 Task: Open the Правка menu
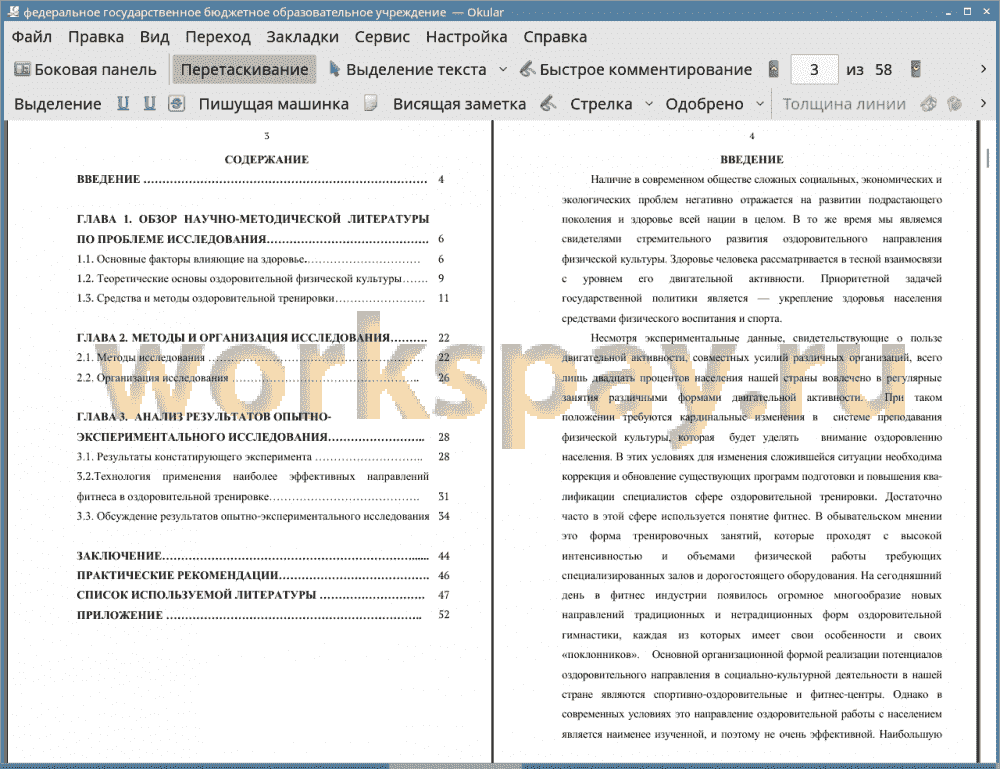(96, 37)
